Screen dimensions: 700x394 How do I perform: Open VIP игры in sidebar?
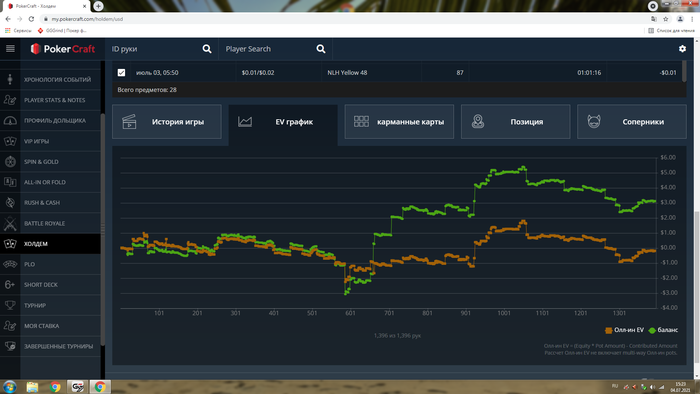click(50, 141)
